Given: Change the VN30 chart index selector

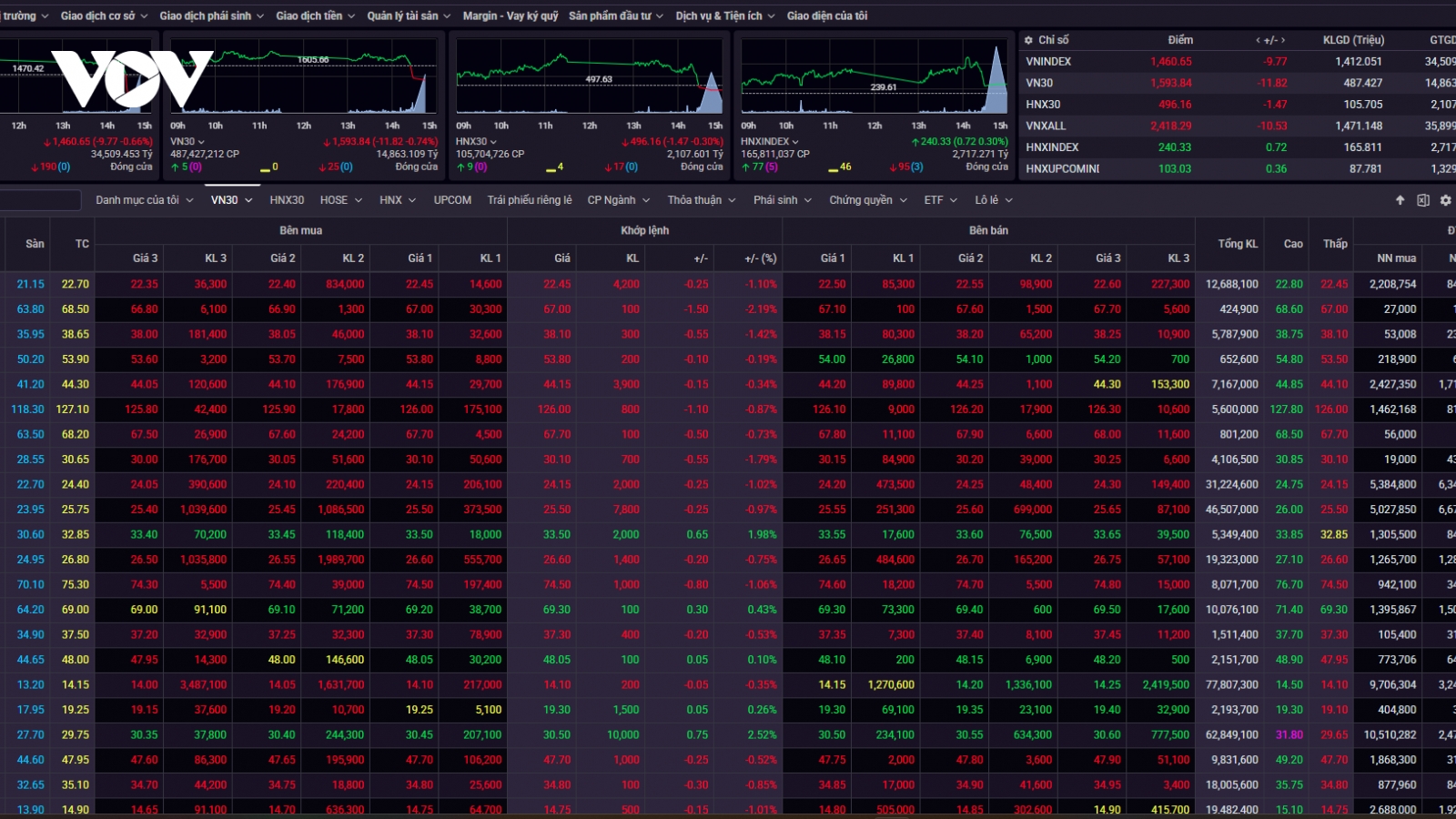Looking at the screenshot, I should pyautogui.click(x=187, y=141).
